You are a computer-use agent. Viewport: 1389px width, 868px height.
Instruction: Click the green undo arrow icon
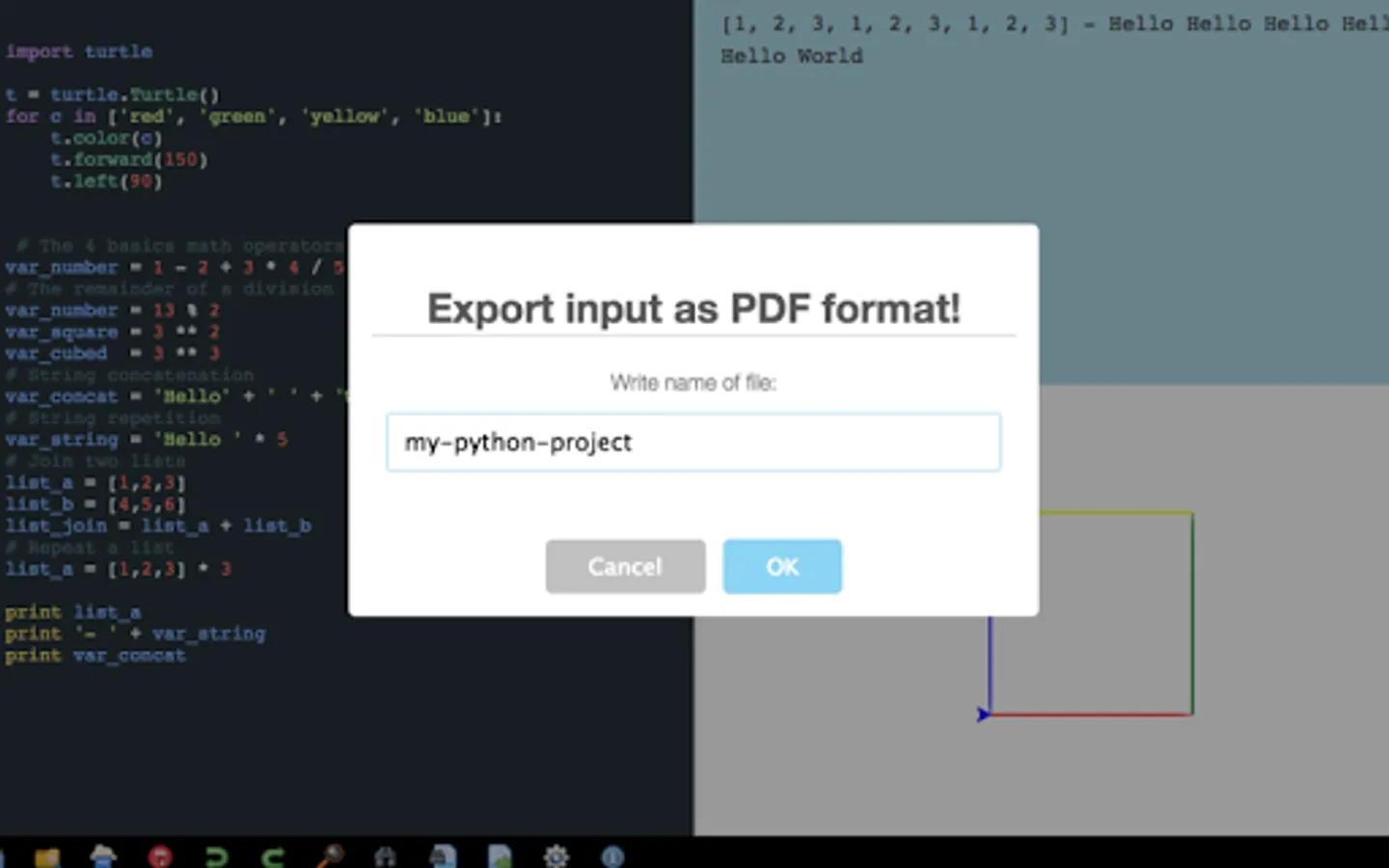(217, 855)
